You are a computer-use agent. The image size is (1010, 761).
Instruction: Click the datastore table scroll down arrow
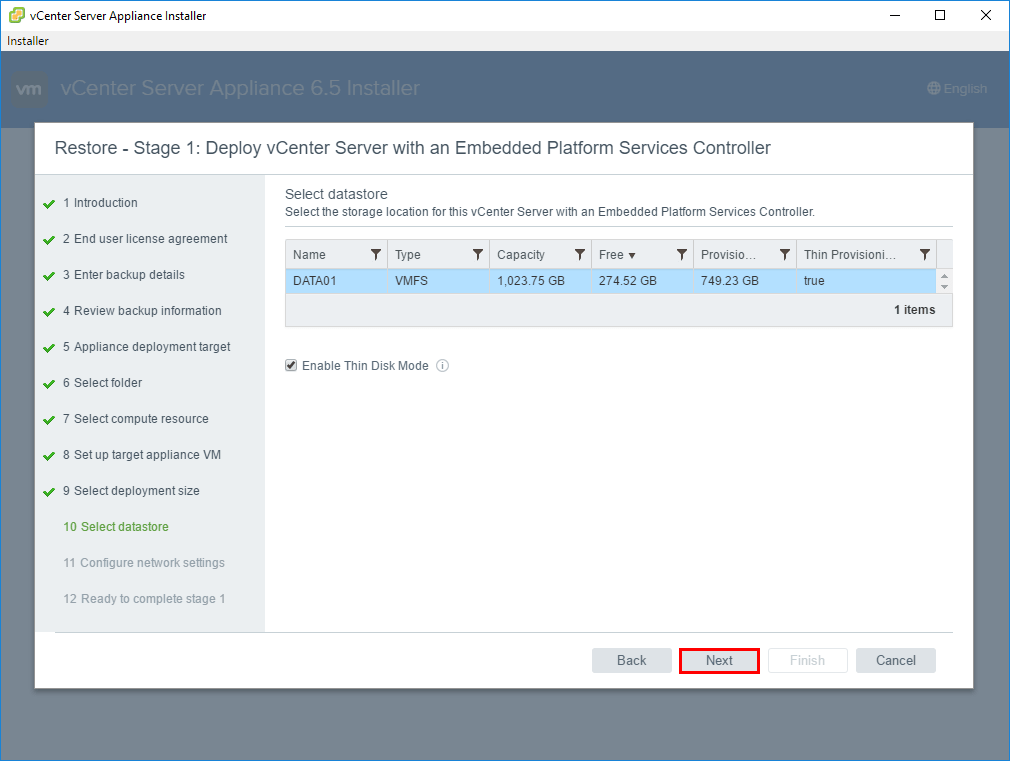[944, 287]
